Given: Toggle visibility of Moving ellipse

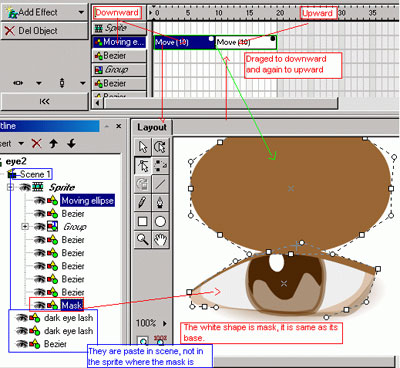Looking at the screenshot, I should (x=39, y=200).
